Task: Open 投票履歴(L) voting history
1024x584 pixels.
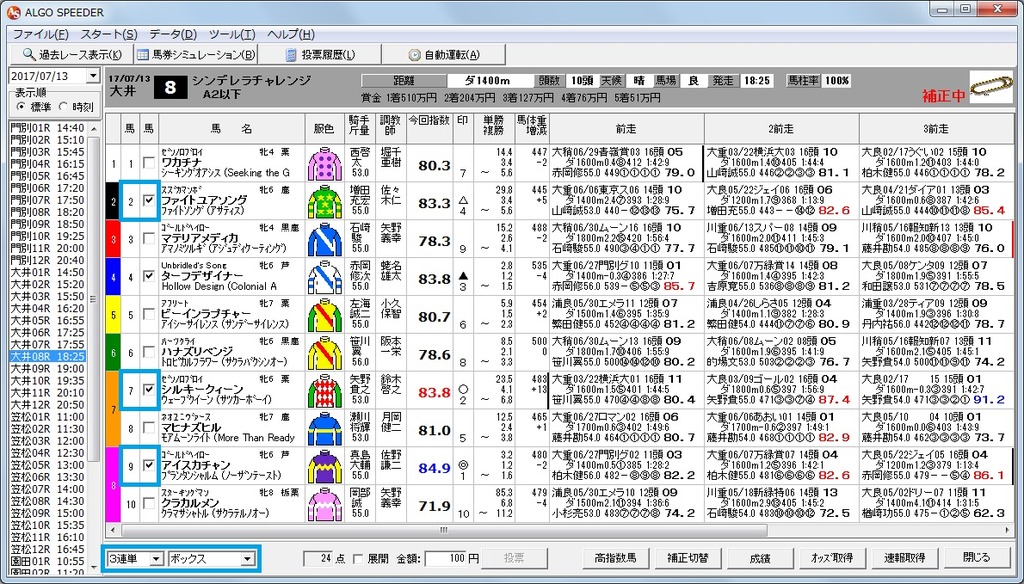Action: tap(320, 55)
